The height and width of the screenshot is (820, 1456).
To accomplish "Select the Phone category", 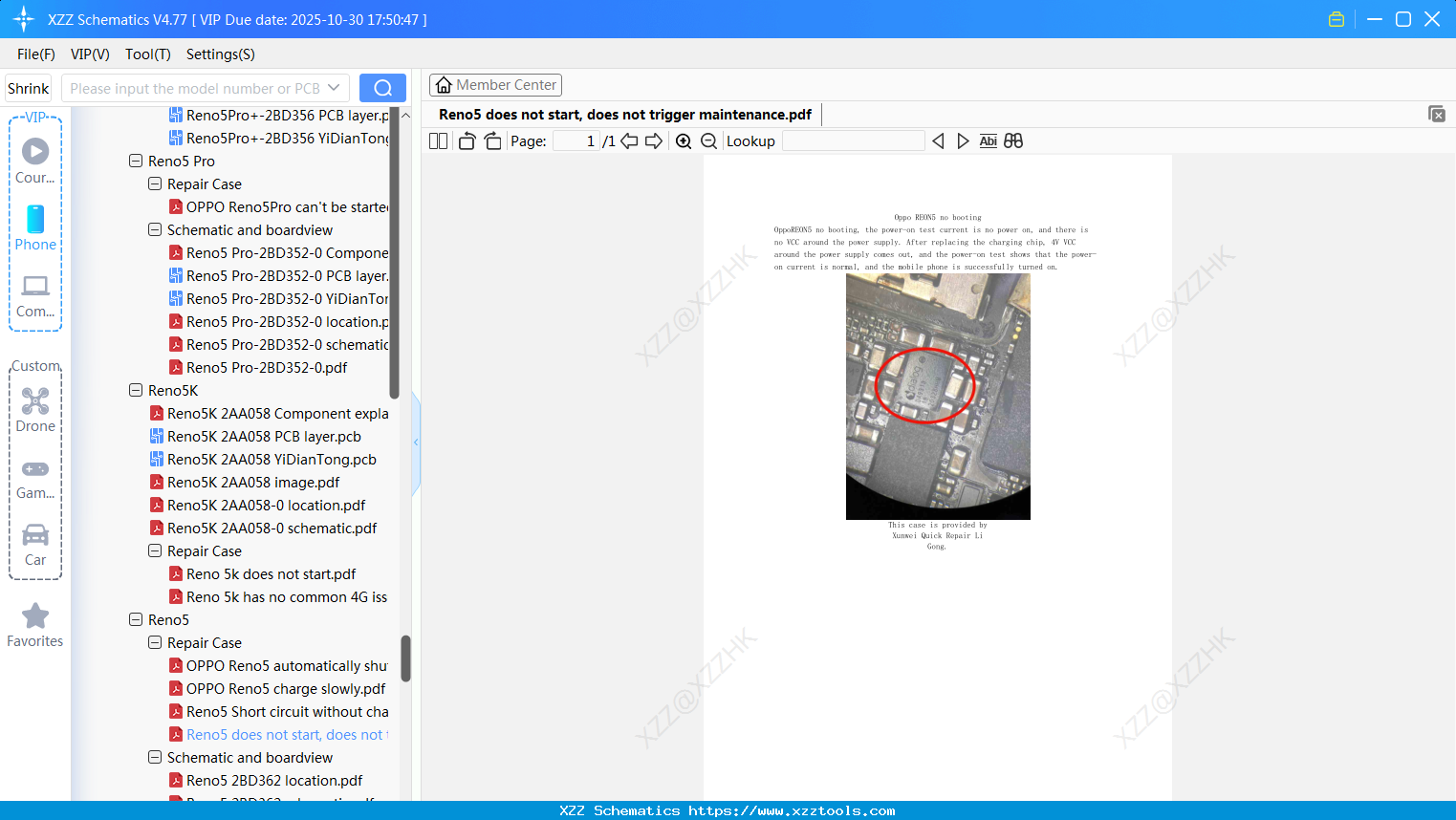I will coord(35,227).
